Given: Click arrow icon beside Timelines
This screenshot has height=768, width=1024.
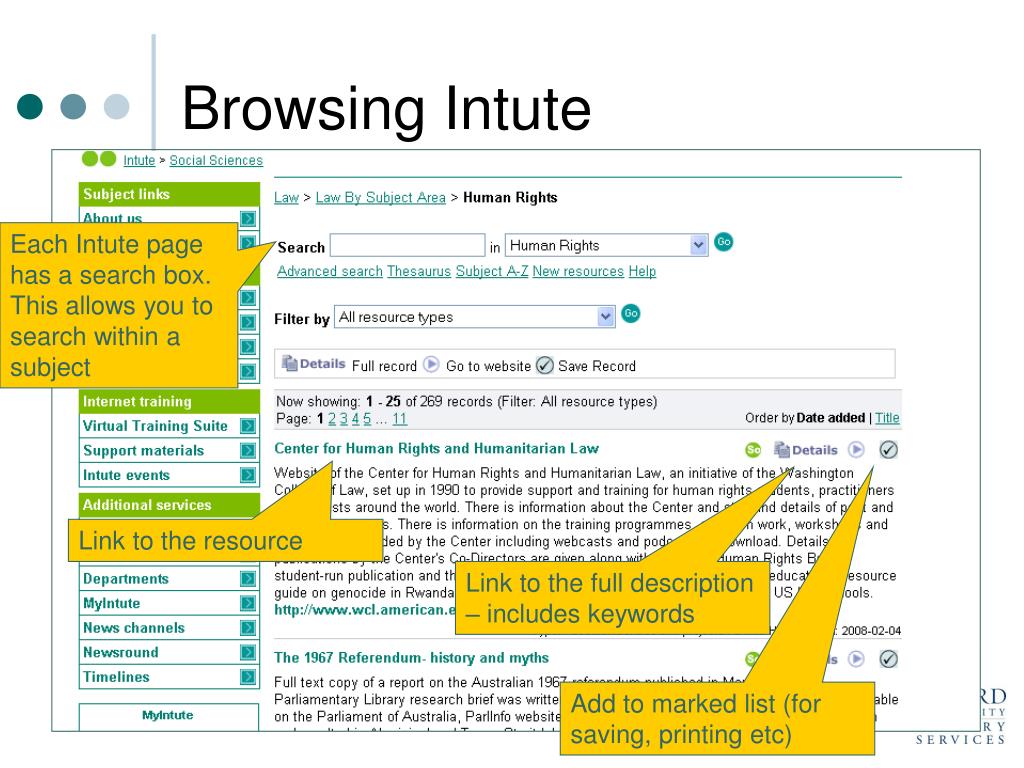Looking at the screenshot, I should 248,677.
